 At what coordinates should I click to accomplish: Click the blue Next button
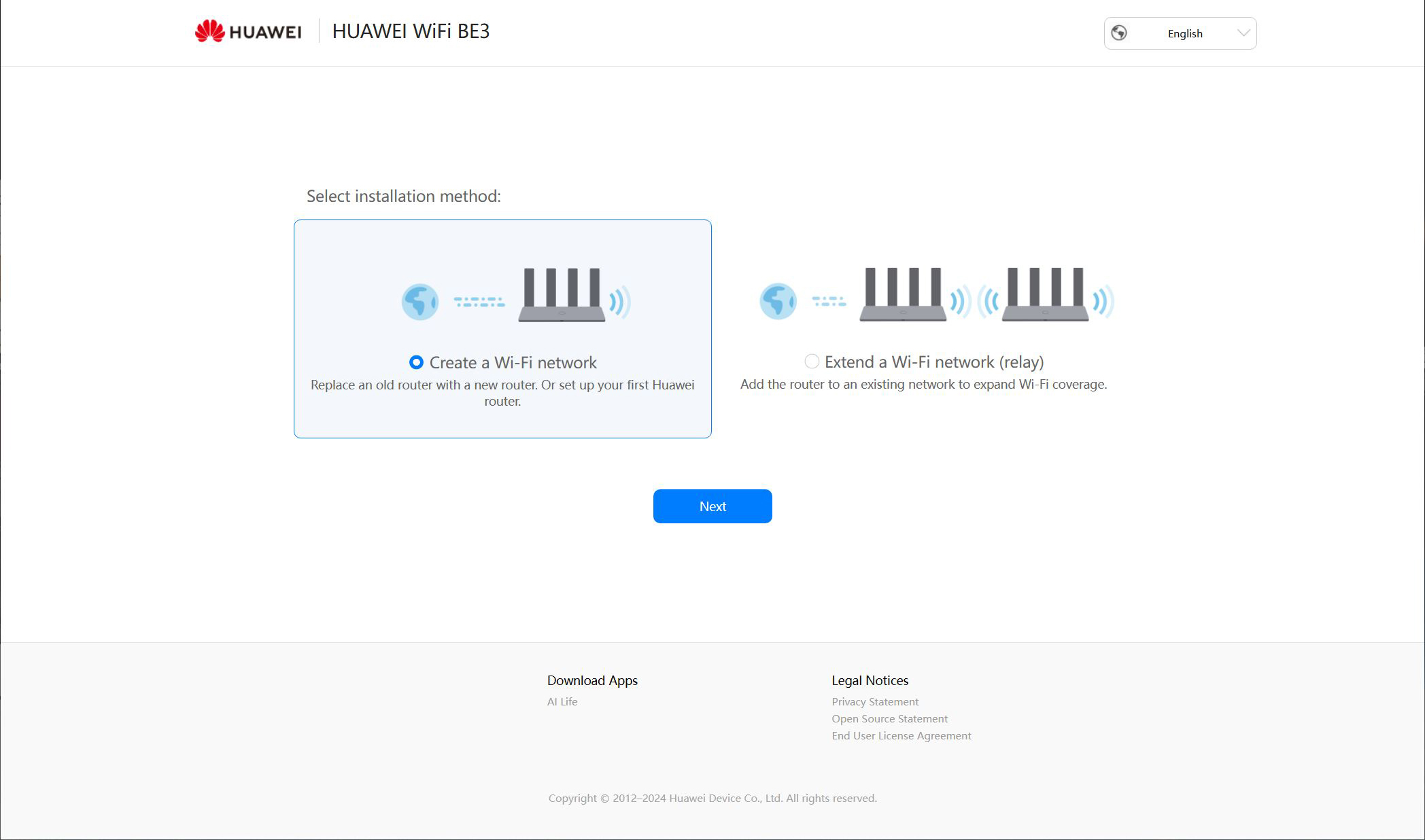pos(712,506)
